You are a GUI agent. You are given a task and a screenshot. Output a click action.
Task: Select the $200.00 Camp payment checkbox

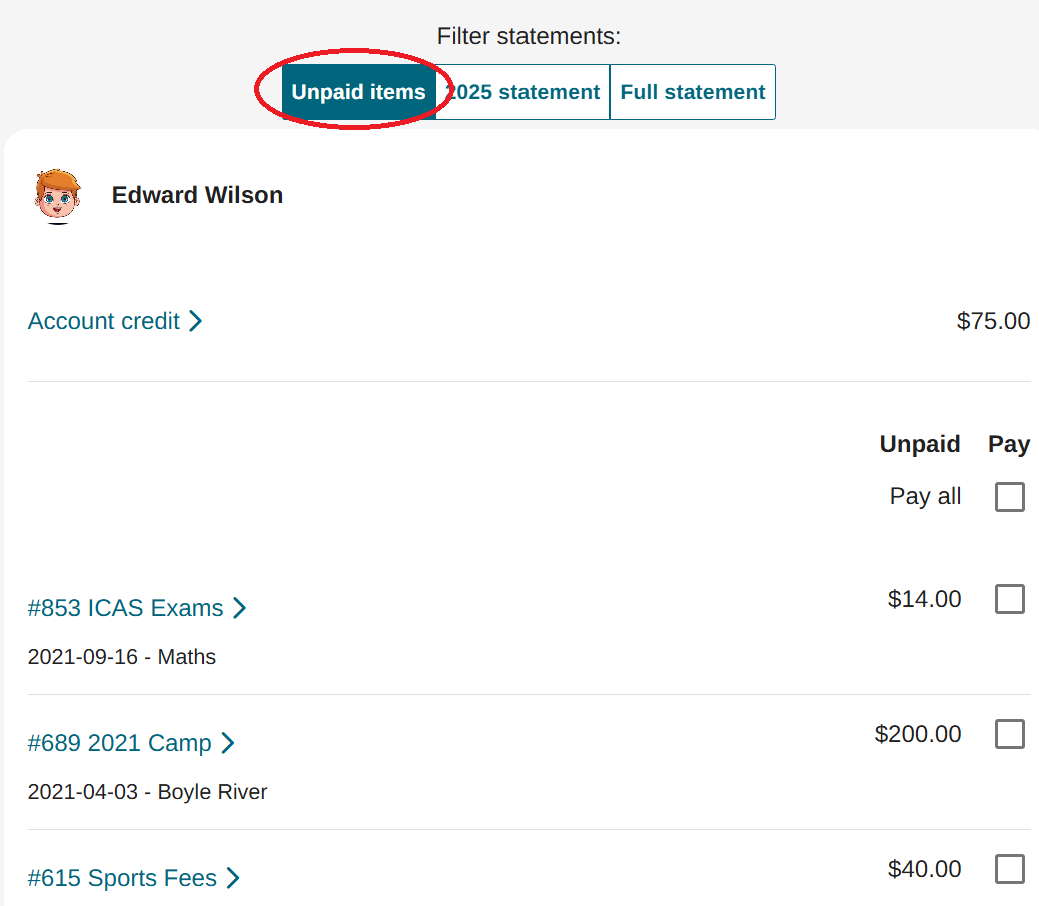1010,734
